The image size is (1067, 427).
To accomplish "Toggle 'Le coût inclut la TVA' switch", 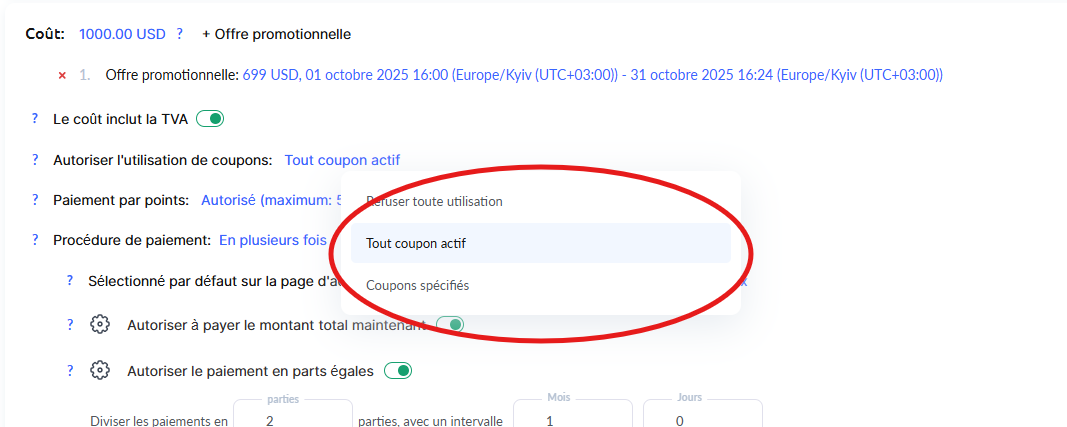I will 210,119.
